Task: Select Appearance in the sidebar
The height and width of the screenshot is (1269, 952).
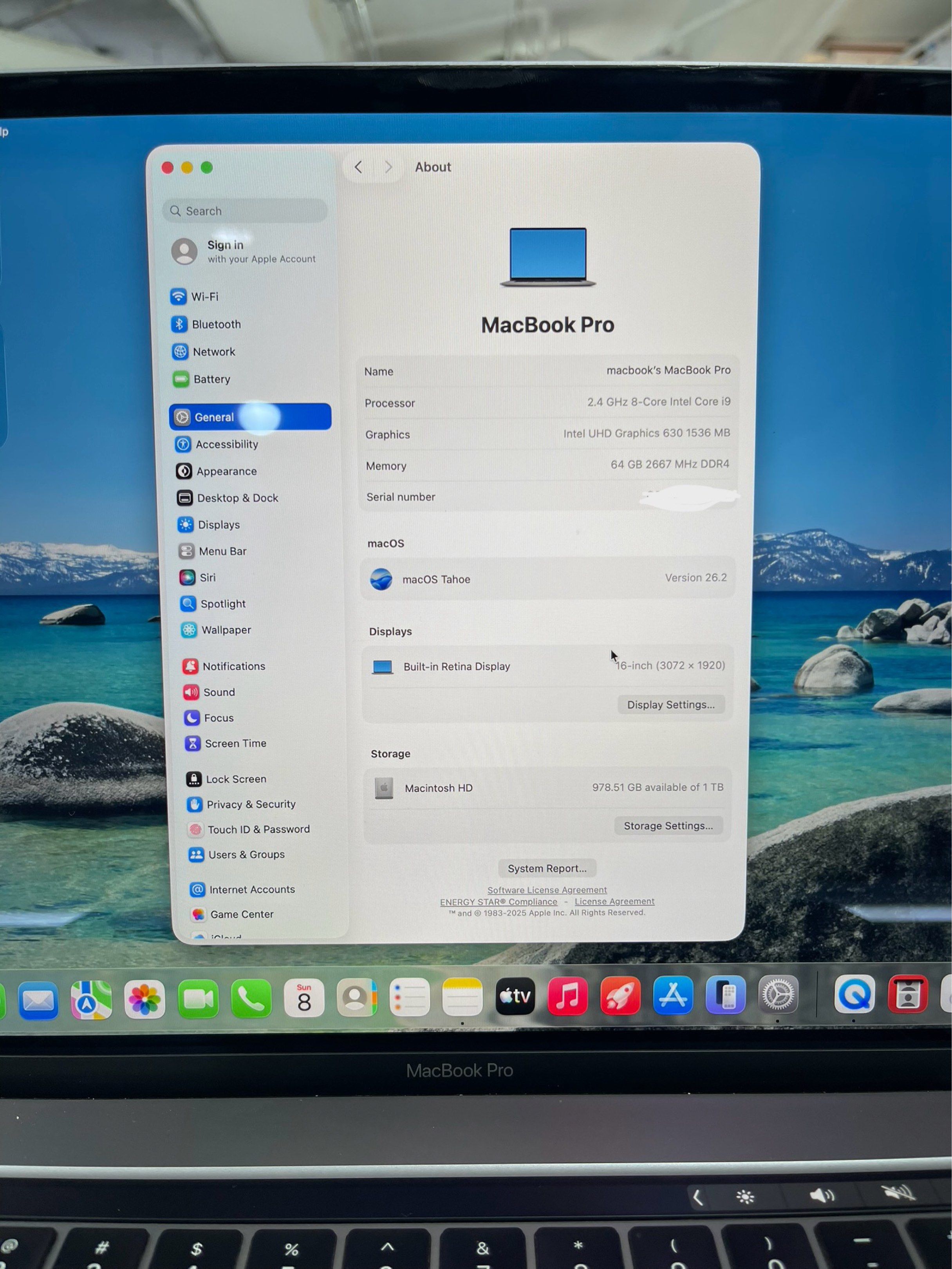Action: click(x=217, y=471)
